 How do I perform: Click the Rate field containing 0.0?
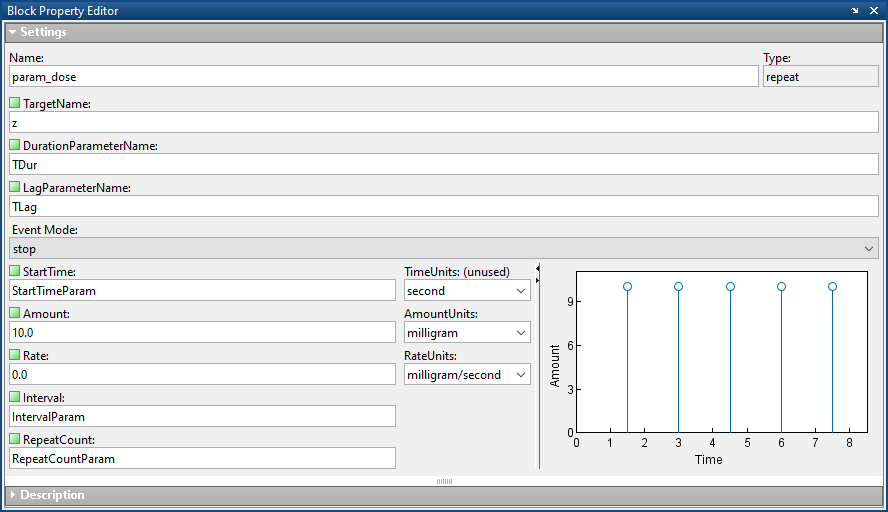pos(203,374)
